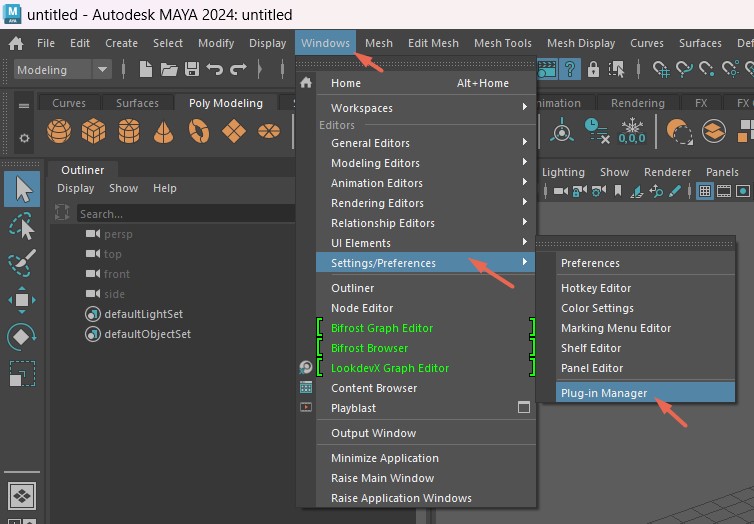Screen dimensions: 754x524
Task: Create a polygon plane from the shelf
Action: coord(234,131)
